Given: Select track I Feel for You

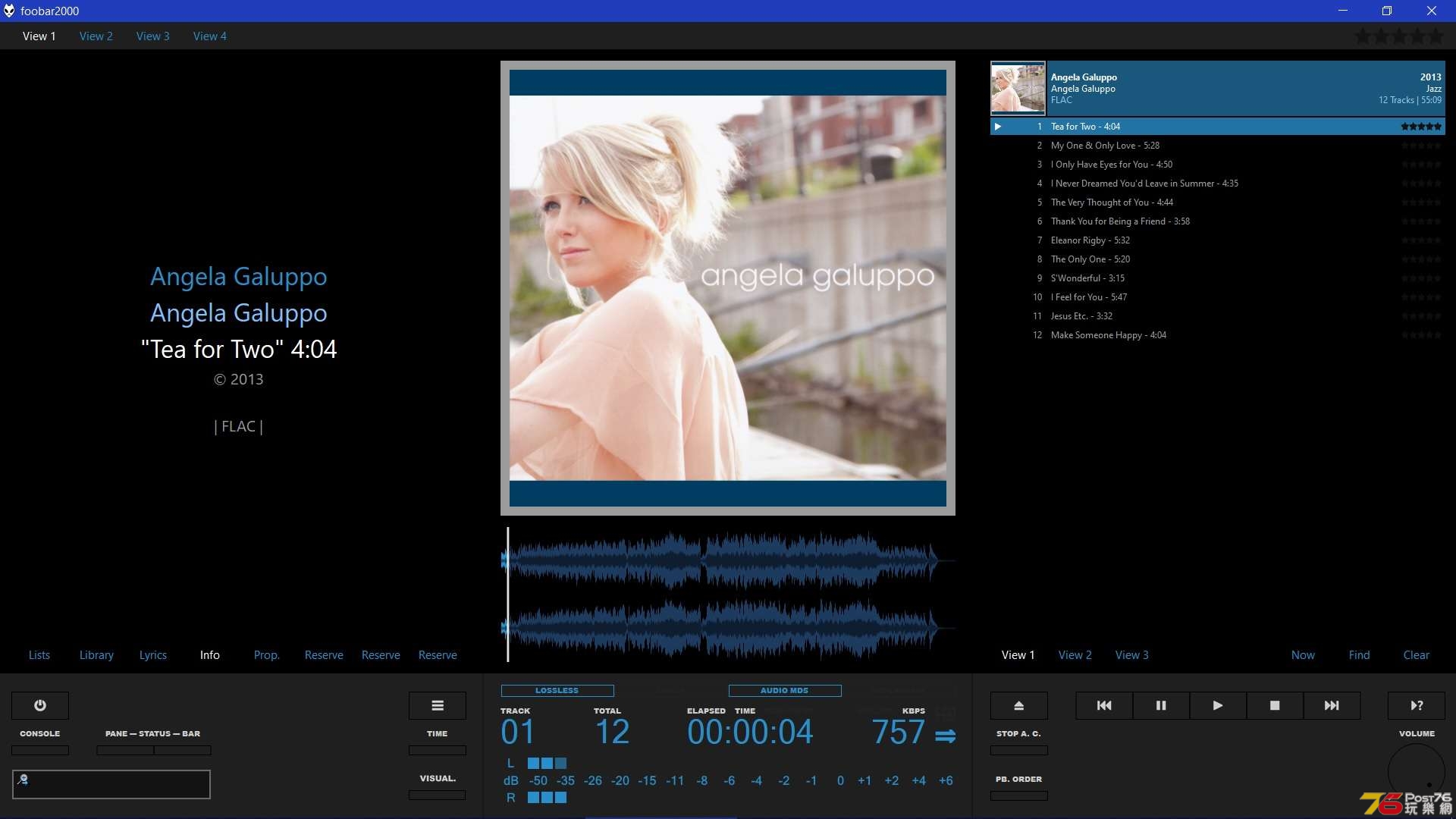Looking at the screenshot, I should 1218,297.
